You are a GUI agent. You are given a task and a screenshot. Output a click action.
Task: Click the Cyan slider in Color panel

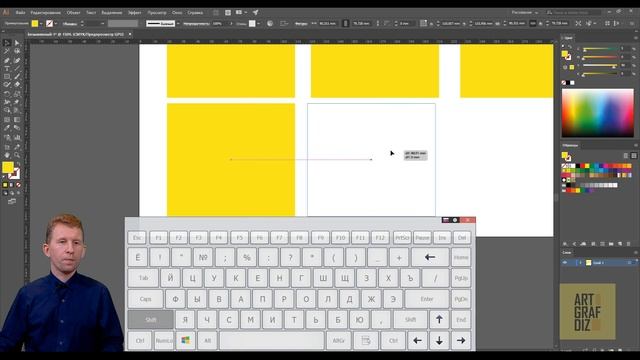point(600,49)
